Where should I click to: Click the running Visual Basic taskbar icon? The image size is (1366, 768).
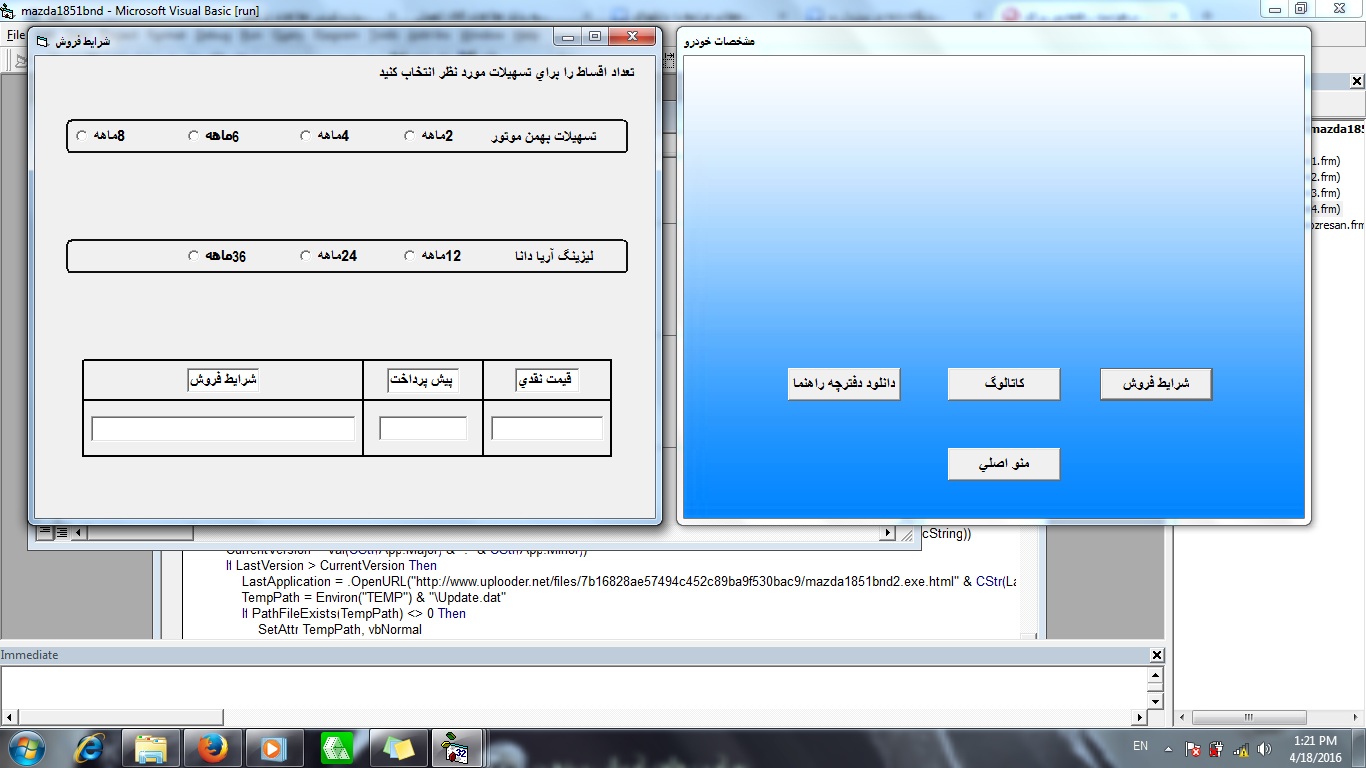456,748
